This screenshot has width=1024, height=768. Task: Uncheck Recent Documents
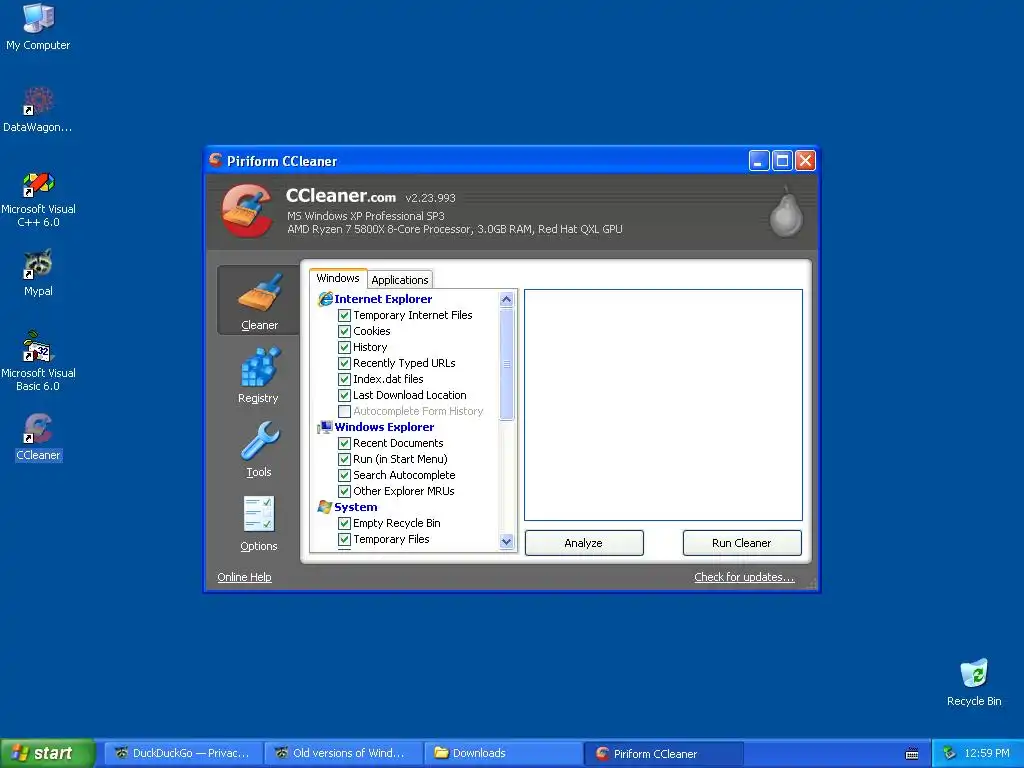point(344,443)
